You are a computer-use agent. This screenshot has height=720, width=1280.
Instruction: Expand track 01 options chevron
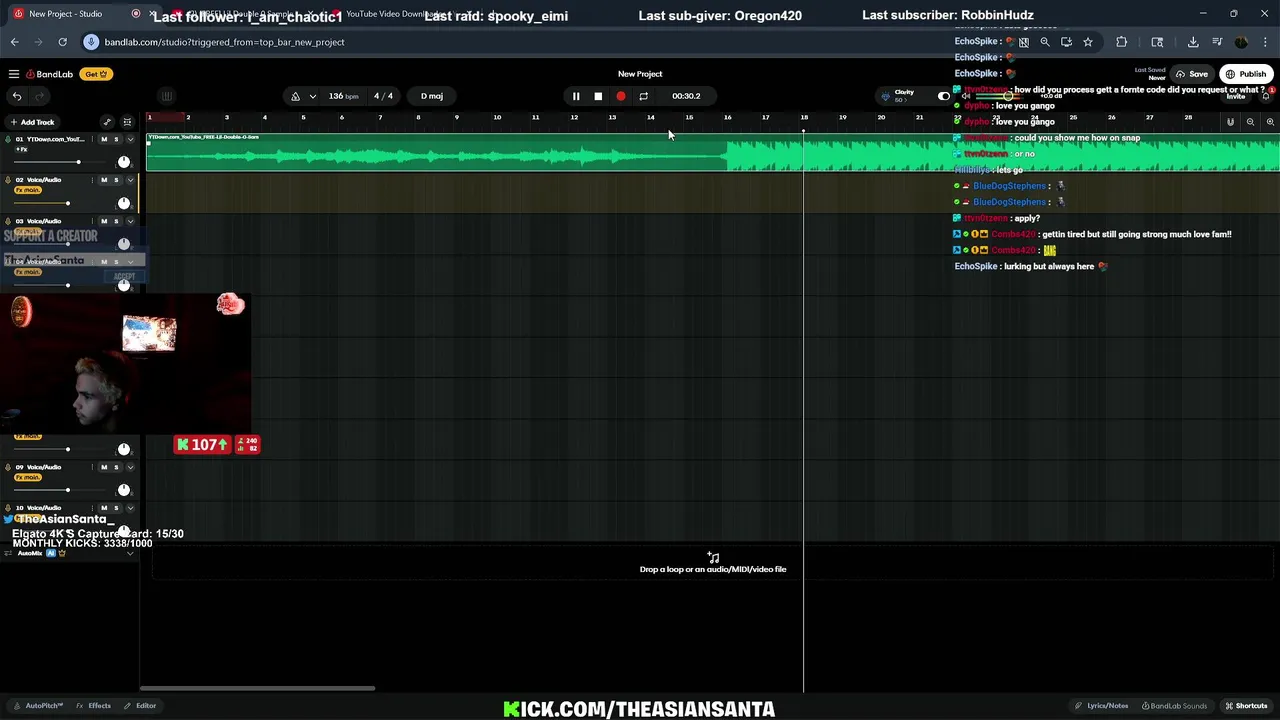130,139
